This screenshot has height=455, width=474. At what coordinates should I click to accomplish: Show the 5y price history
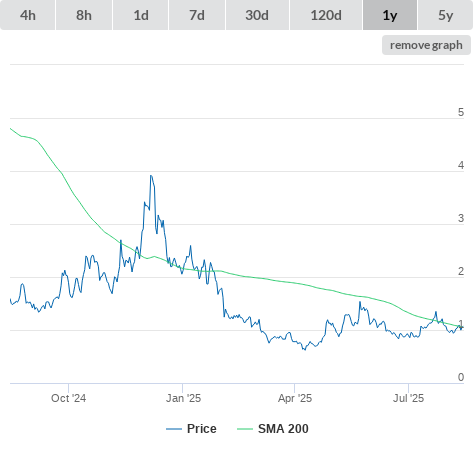tap(446, 15)
